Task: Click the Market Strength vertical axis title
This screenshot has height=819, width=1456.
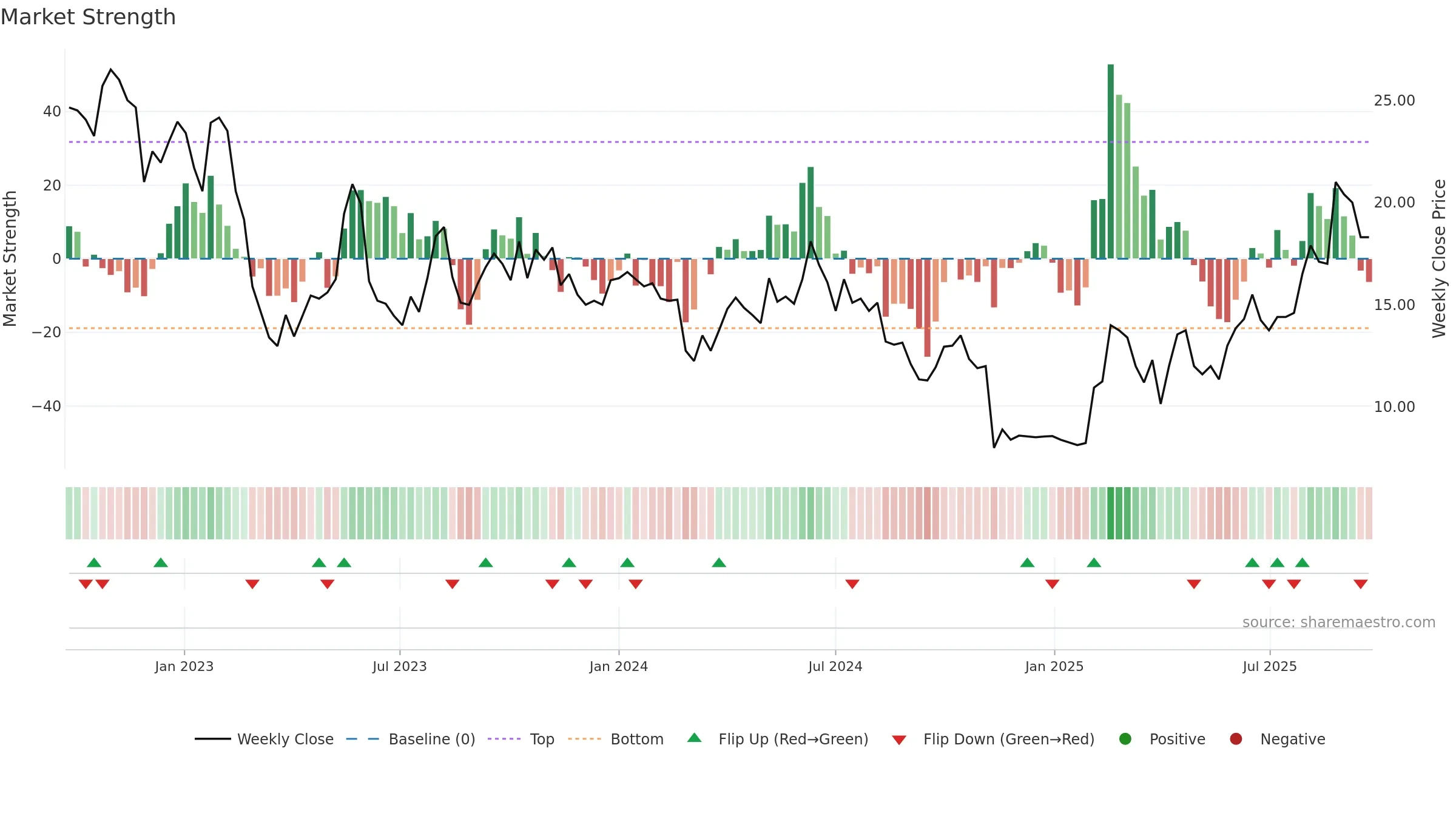Action: tap(10, 258)
